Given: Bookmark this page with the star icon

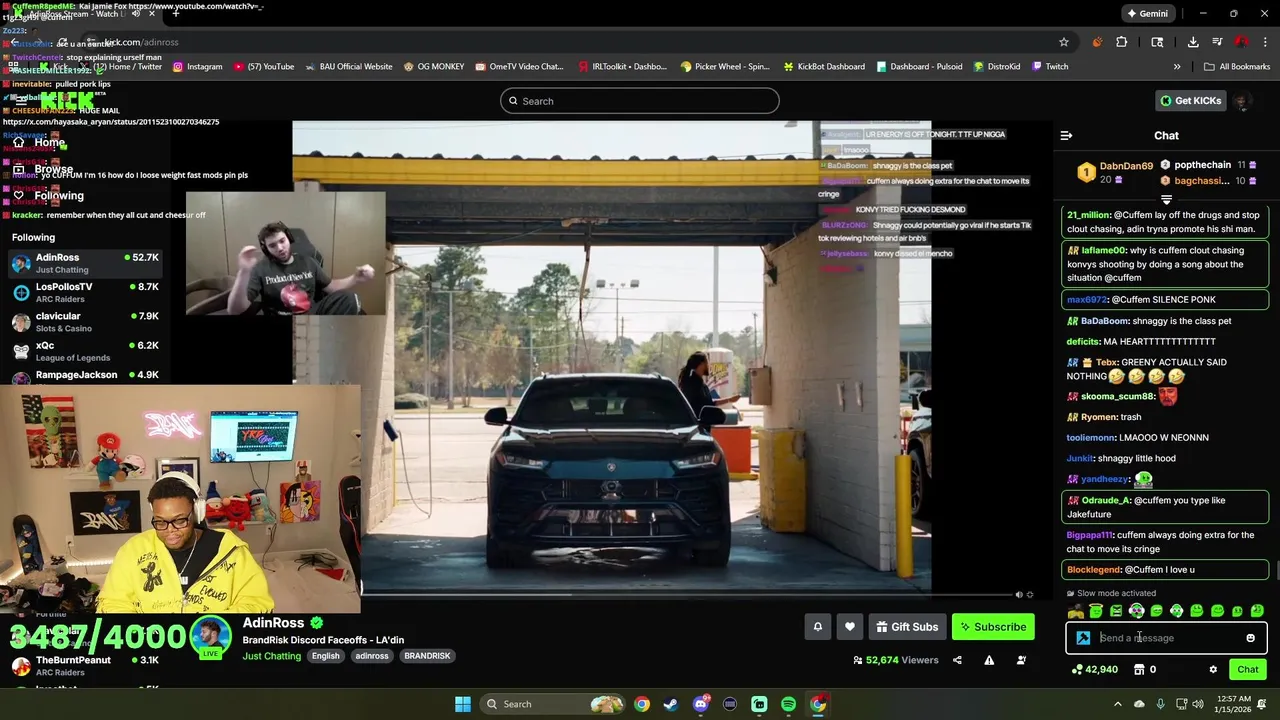Looking at the screenshot, I should pyautogui.click(x=1064, y=42).
